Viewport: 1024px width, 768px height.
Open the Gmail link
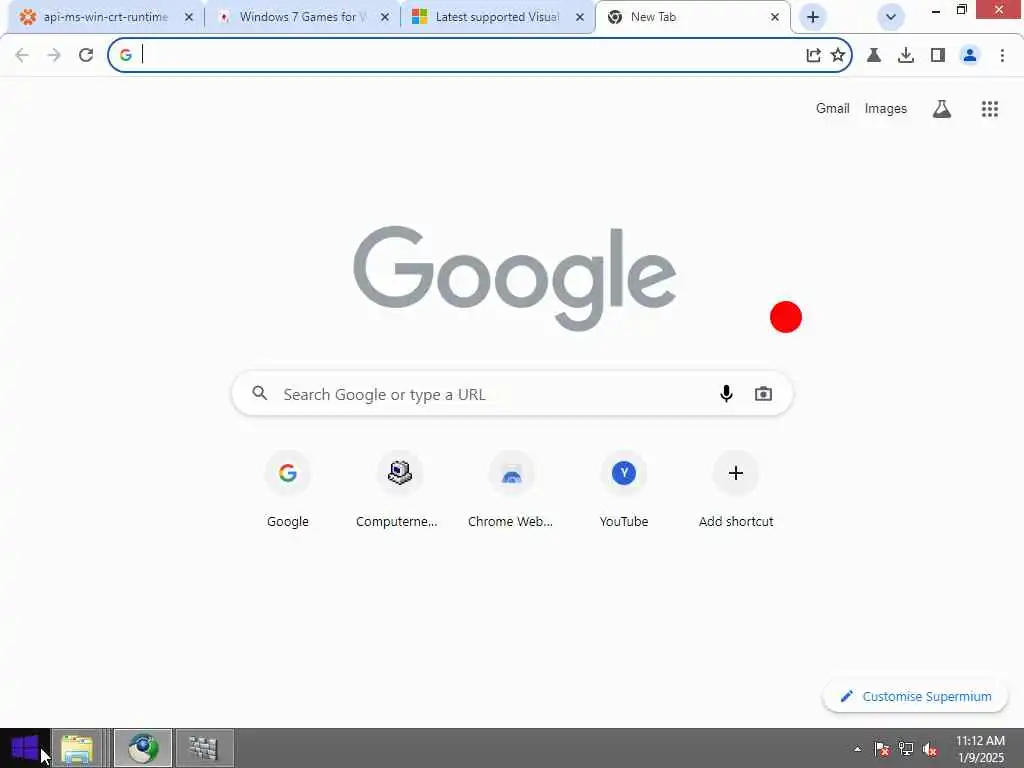tap(833, 108)
